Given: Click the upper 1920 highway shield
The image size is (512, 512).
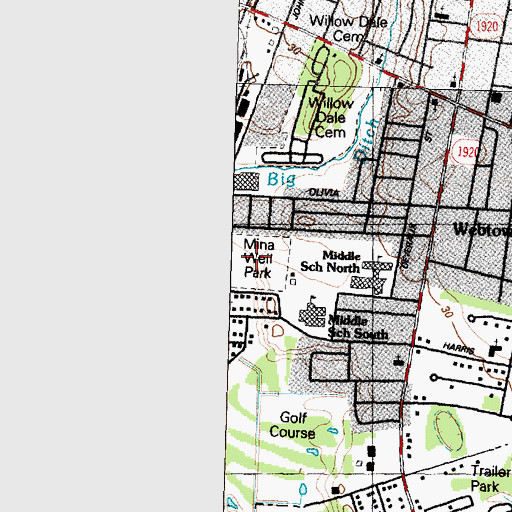Looking at the screenshot, I should pyautogui.click(x=487, y=26).
